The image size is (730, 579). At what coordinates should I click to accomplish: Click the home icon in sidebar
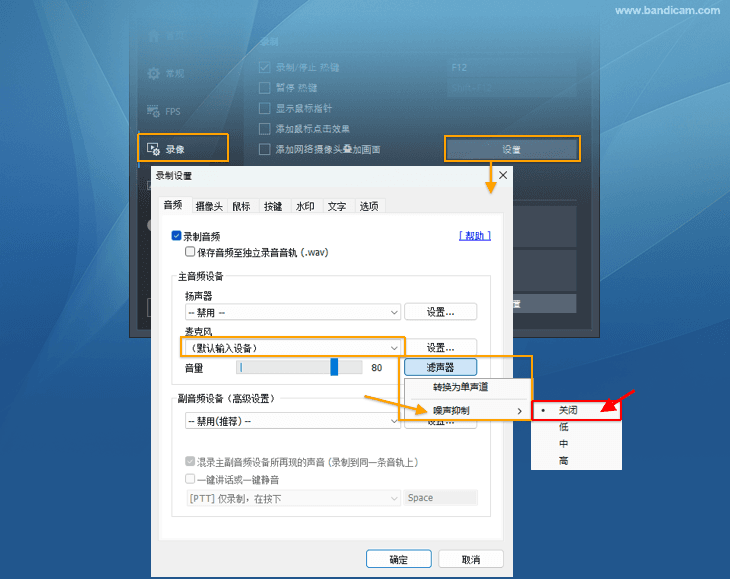point(154,35)
